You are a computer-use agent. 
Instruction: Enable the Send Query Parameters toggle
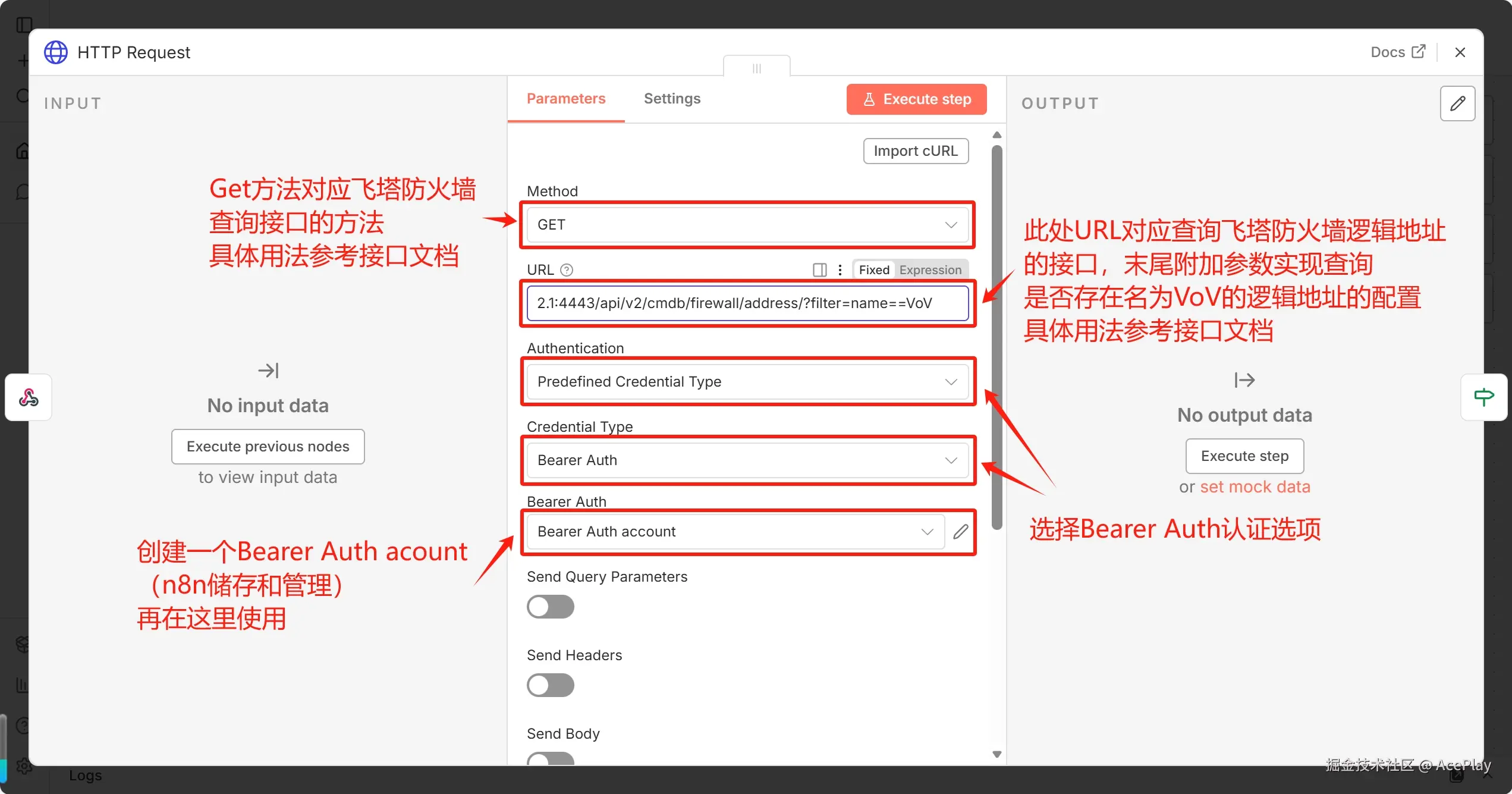tap(550, 607)
